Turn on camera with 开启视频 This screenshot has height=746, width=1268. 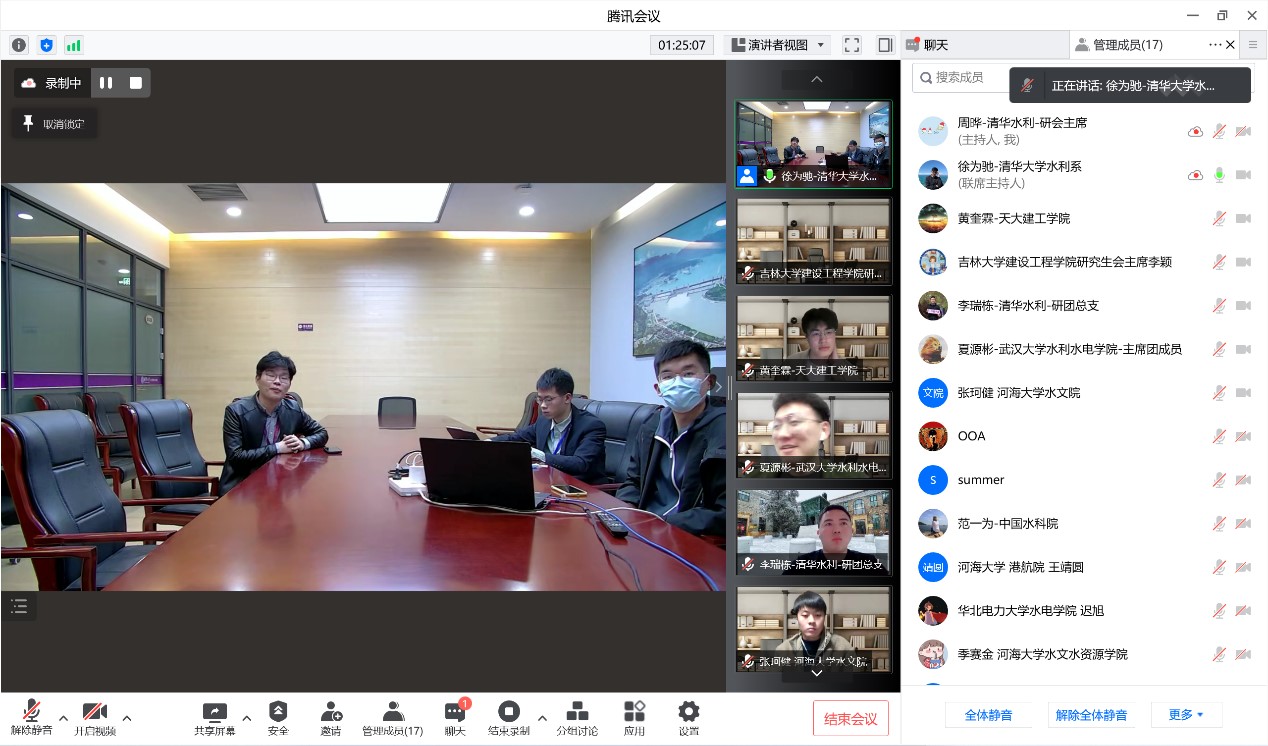point(94,716)
